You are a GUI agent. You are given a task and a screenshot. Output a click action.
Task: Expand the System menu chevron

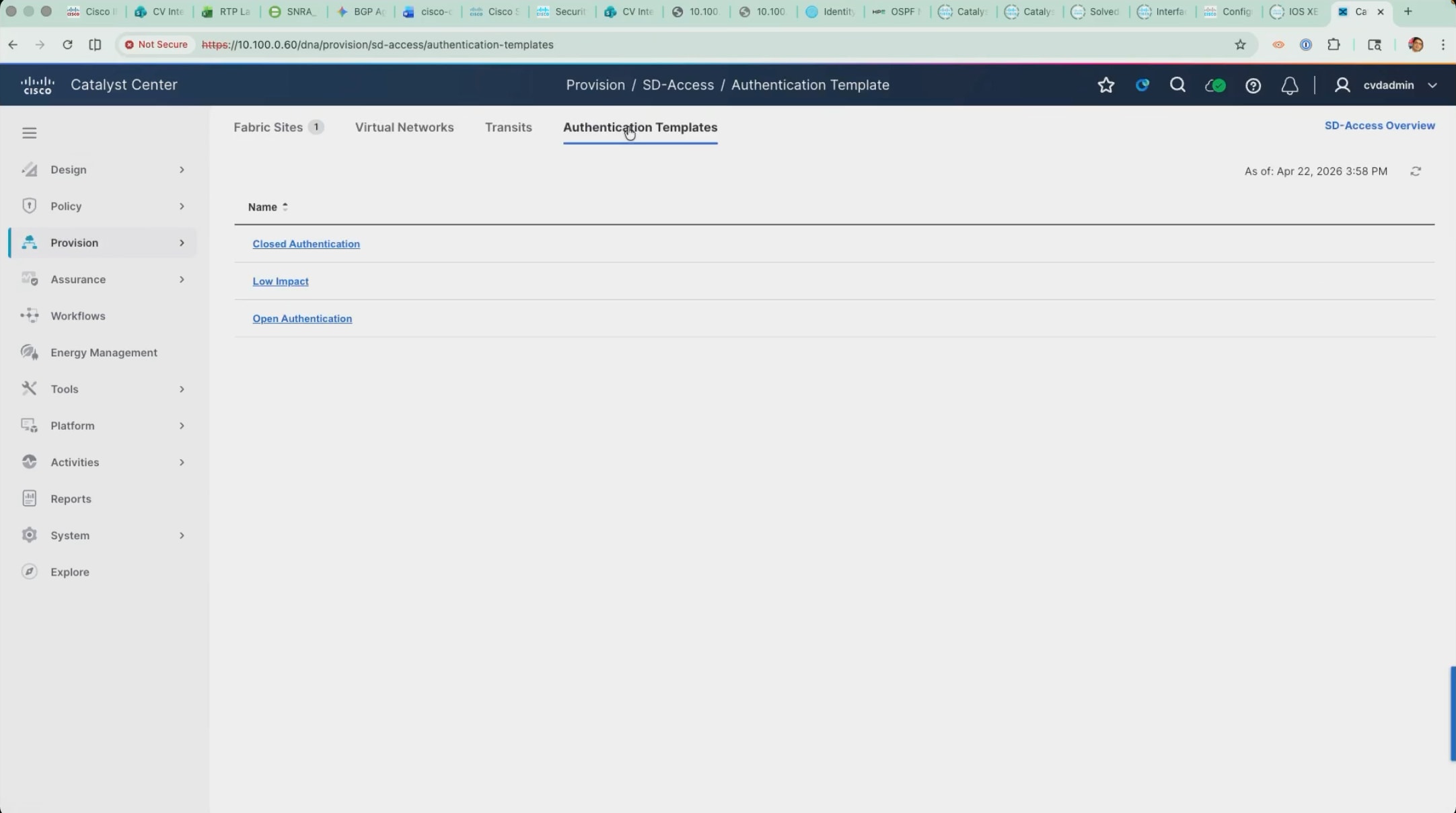coord(182,535)
